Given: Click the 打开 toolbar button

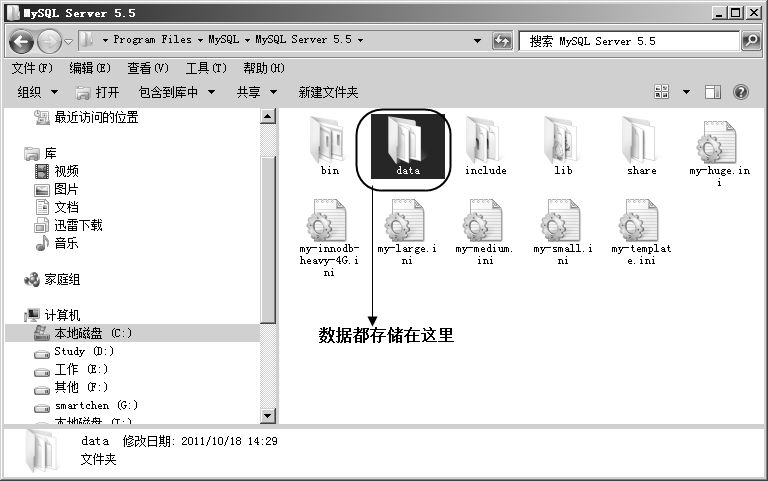Looking at the screenshot, I should (97, 92).
